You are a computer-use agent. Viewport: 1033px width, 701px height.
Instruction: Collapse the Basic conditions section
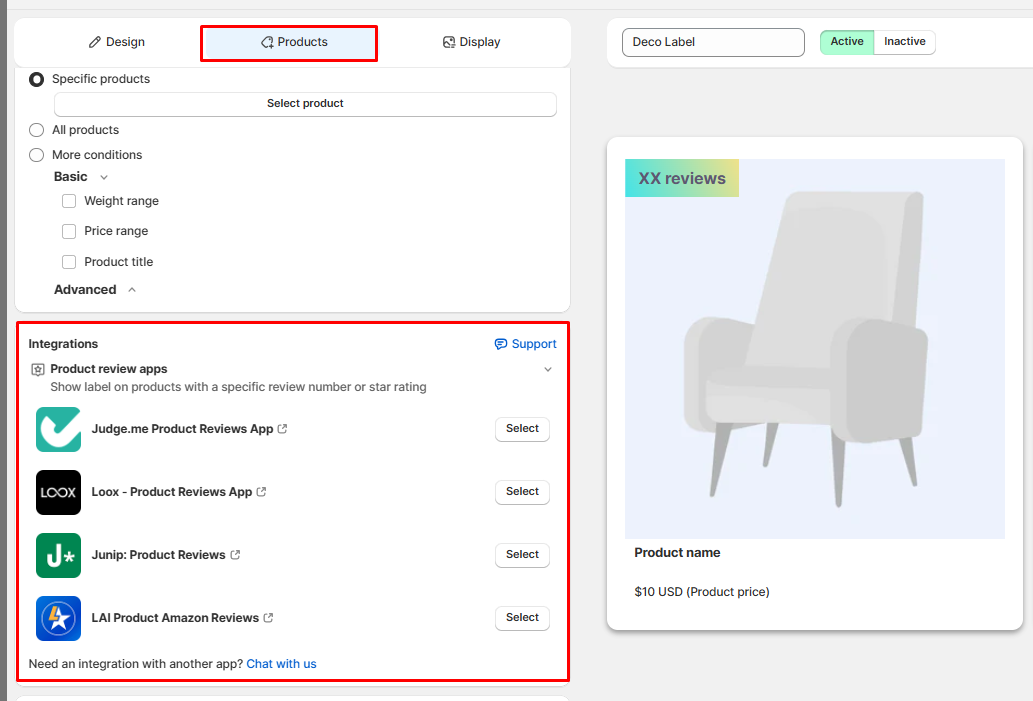(x=104, y=177)
